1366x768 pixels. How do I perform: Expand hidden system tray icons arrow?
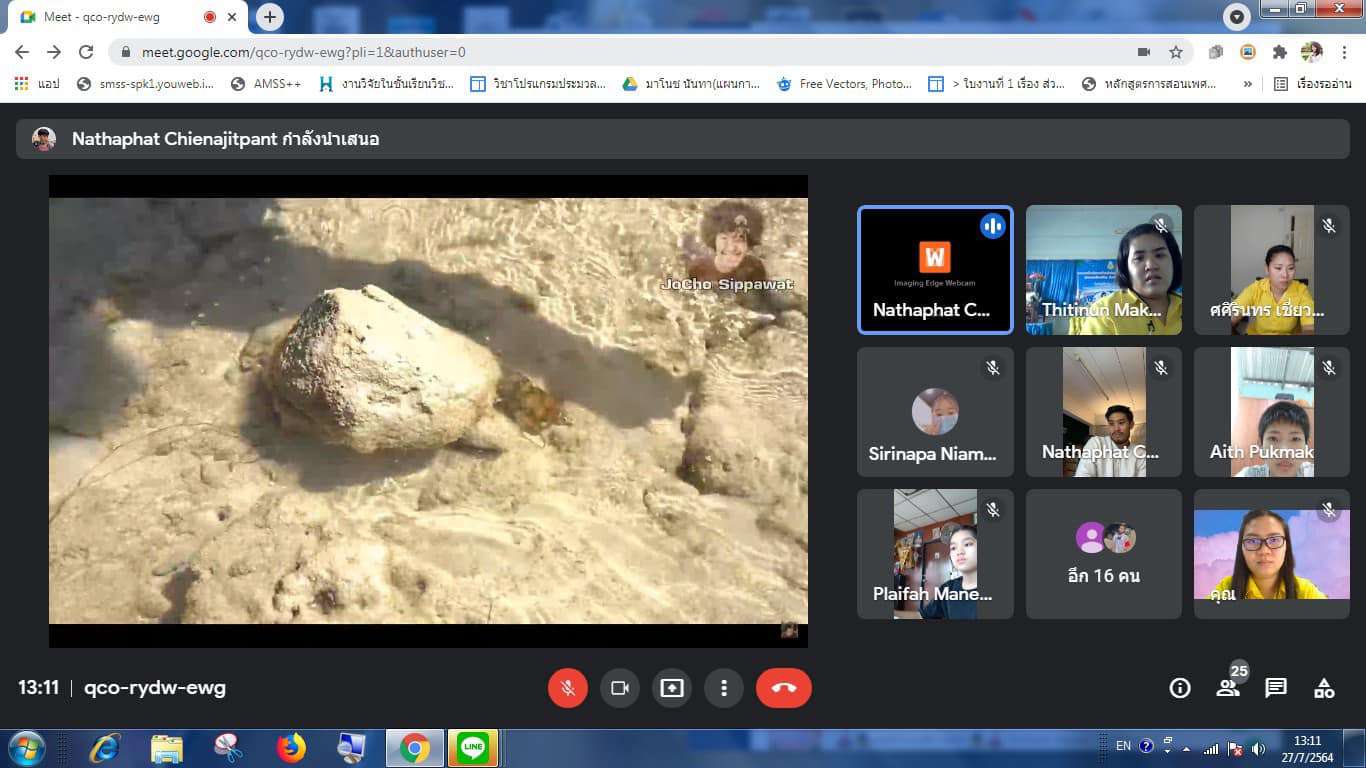point(1185,748)
